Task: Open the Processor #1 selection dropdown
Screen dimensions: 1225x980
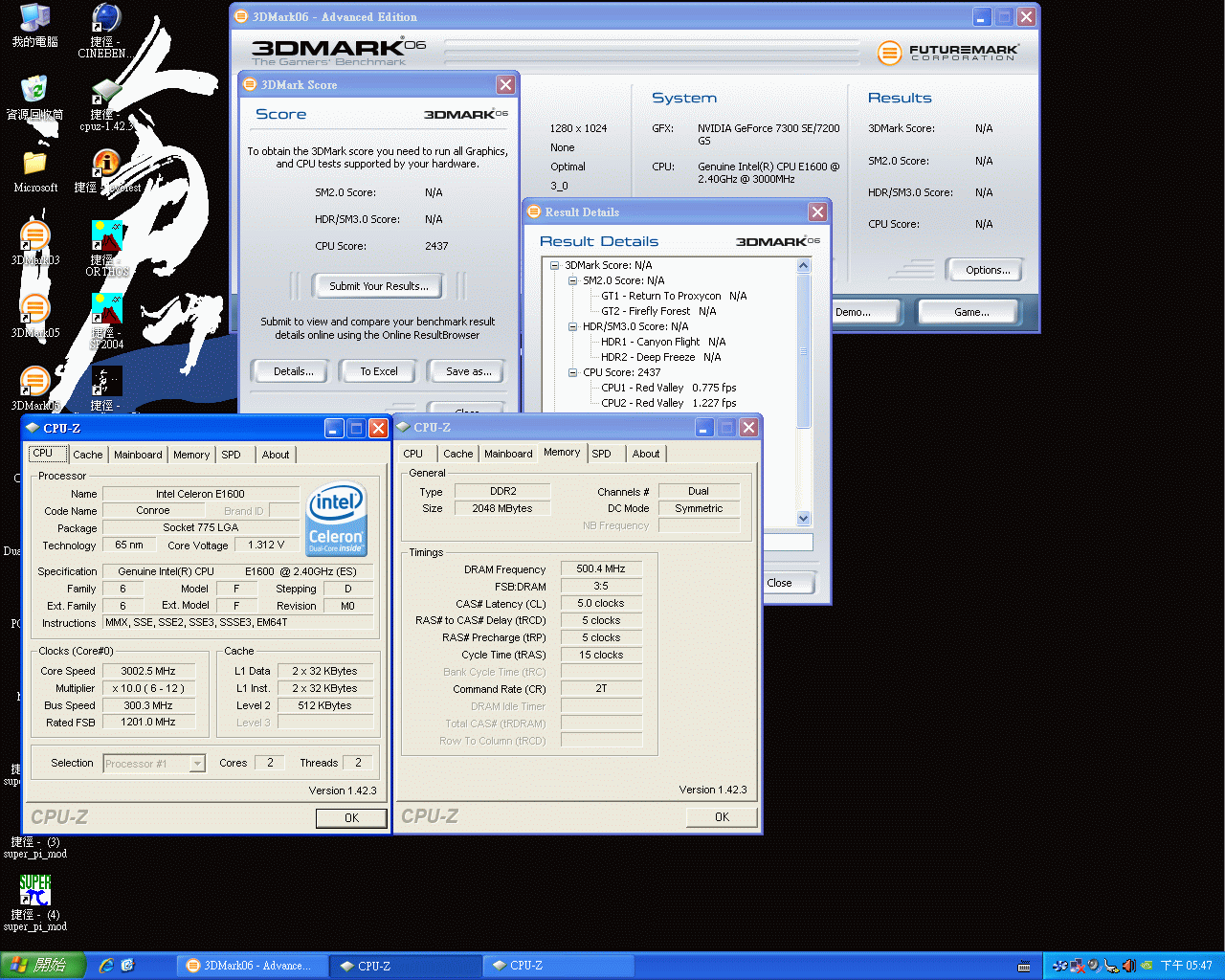Action: (x=197, y=764)
